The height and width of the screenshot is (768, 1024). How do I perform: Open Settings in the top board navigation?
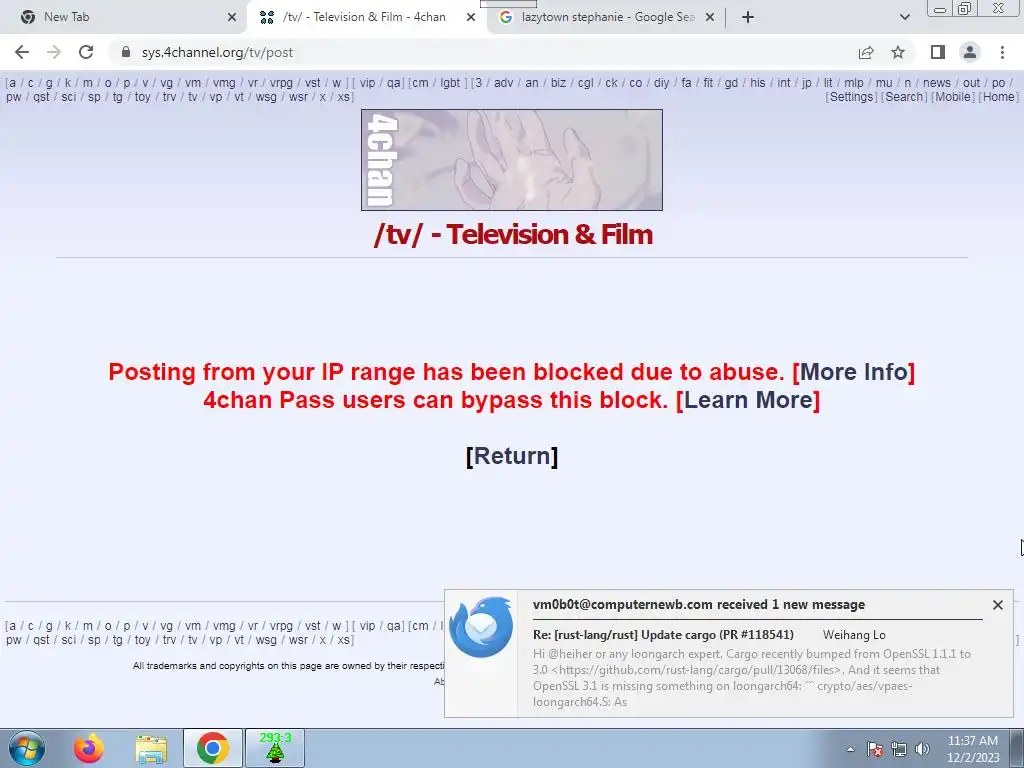click(851, 97)
